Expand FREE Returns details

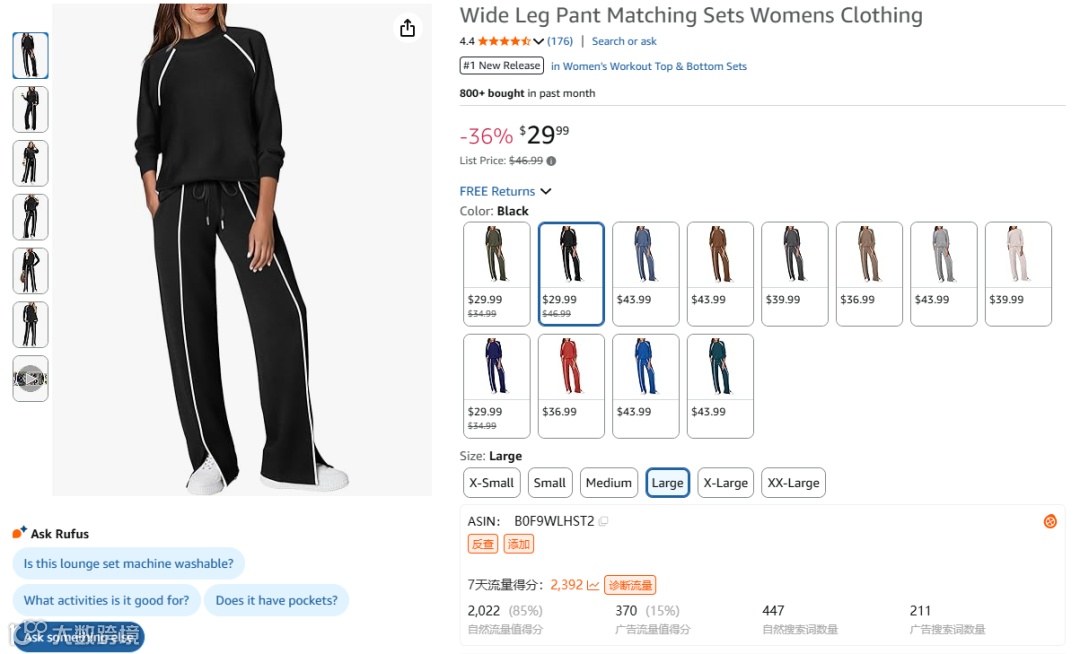click(546, 191)
